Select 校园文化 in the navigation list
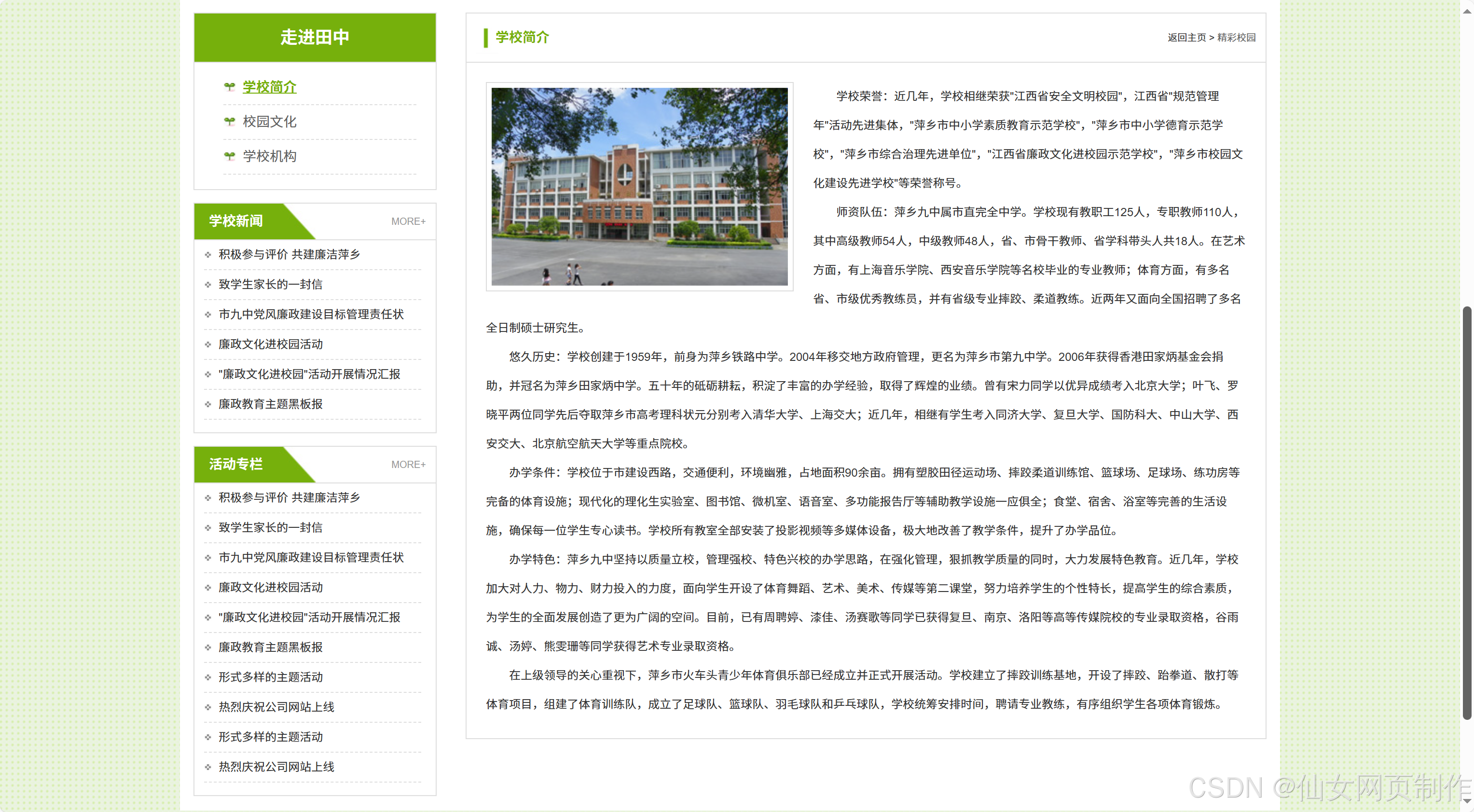The width and height of the screenshot is (1474, 812). pyautogui.click(x=269, y=121)
